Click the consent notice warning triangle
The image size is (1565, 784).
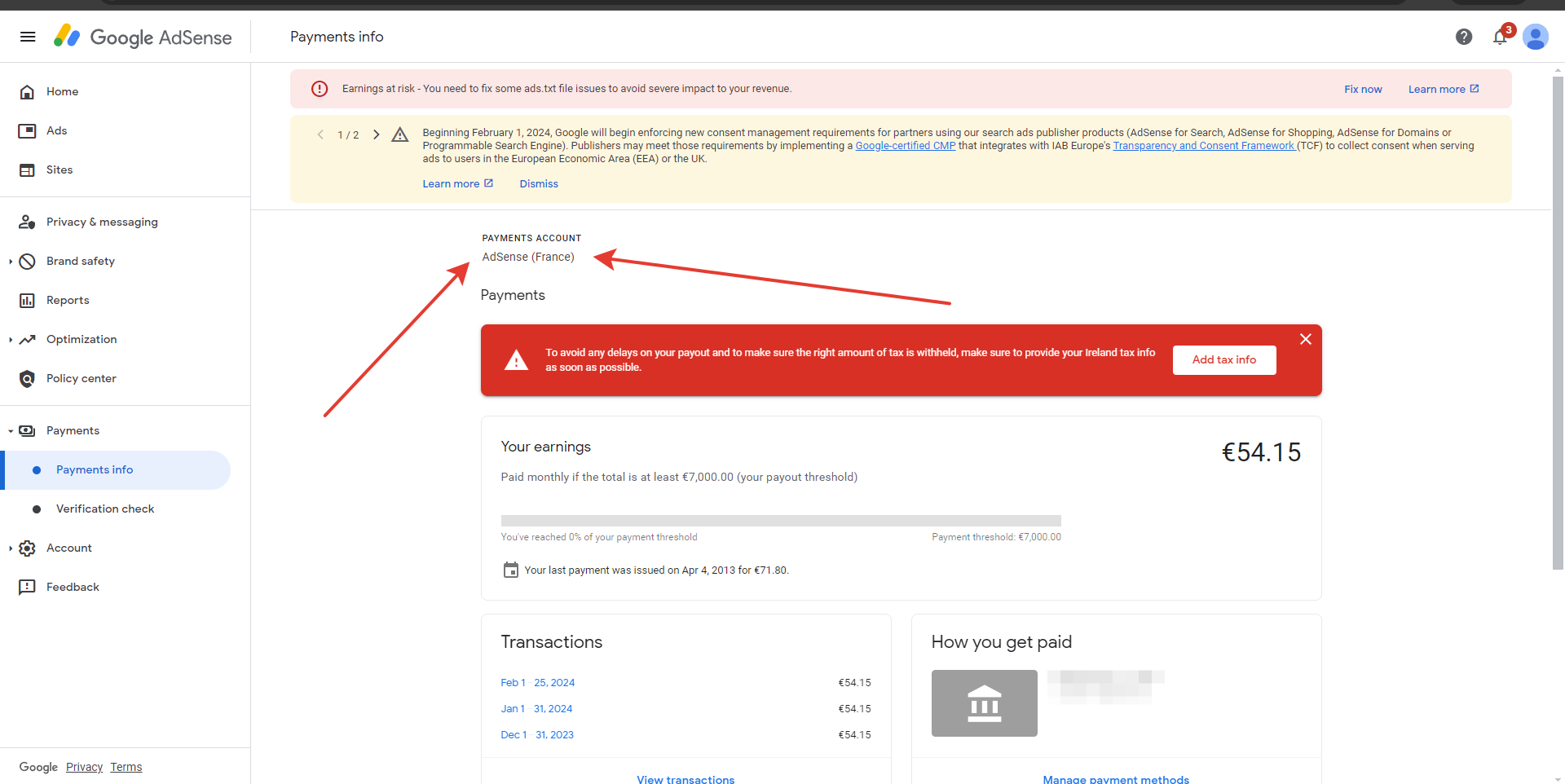tap(399, 134)
